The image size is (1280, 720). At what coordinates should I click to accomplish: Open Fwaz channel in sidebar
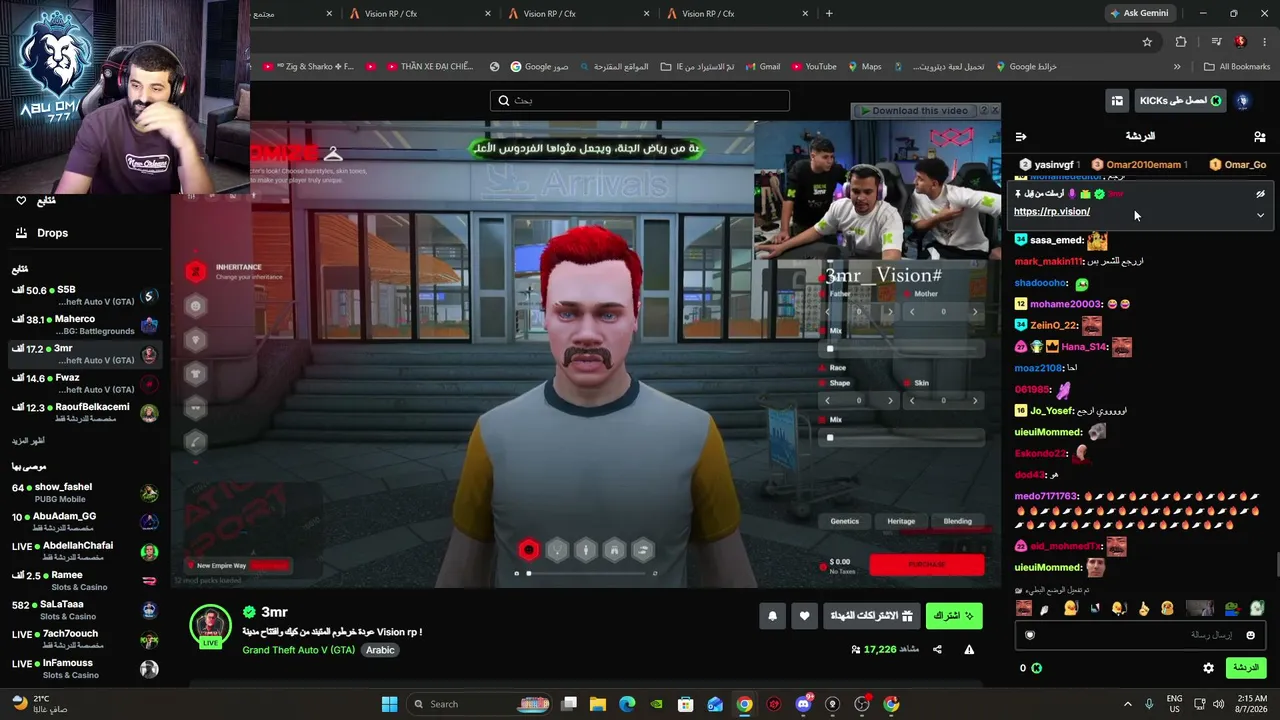84,384
